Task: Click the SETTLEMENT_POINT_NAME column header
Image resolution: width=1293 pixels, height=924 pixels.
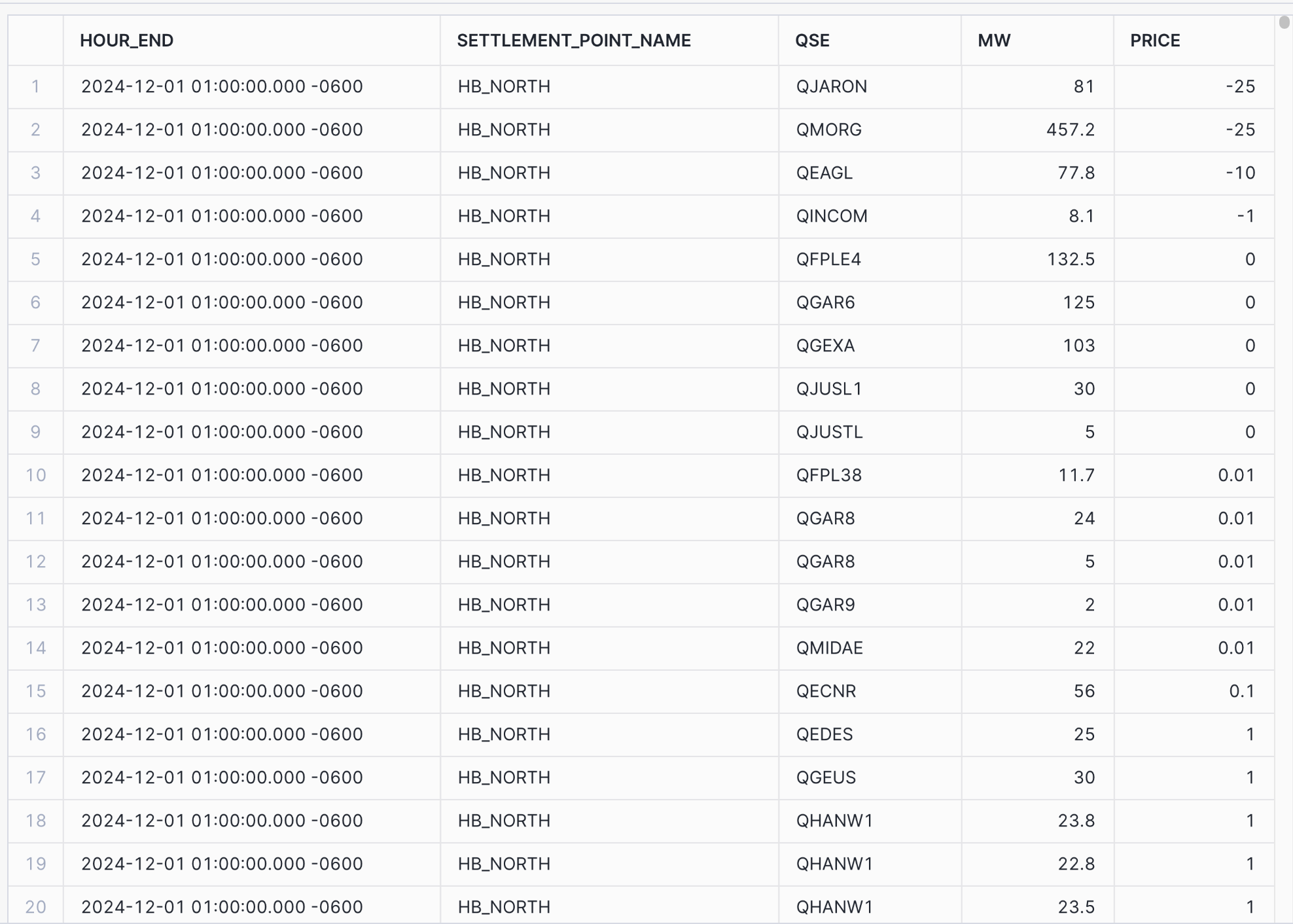Action: 573,41
